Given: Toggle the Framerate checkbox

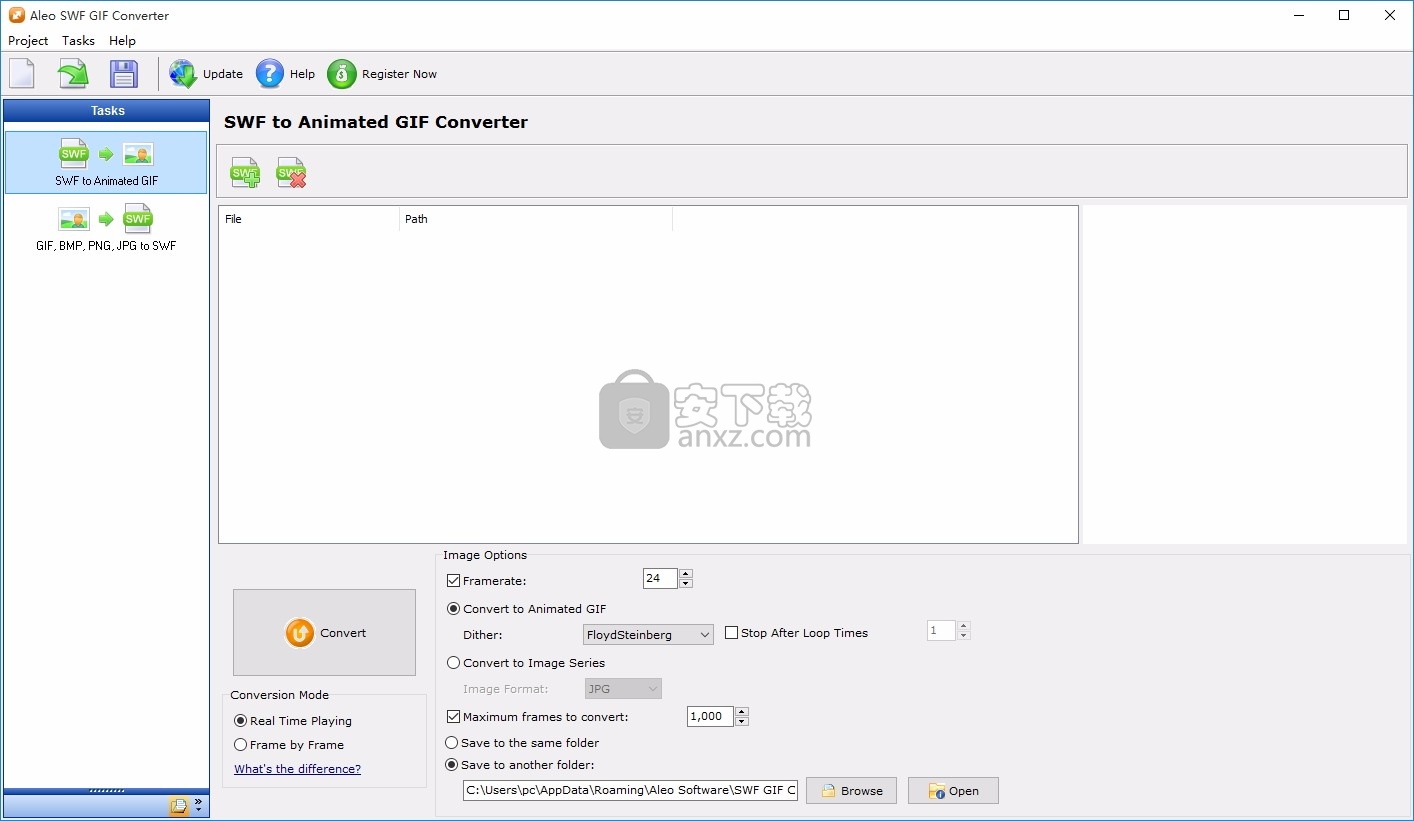Looking at the screenshot, I should [454, 581].
